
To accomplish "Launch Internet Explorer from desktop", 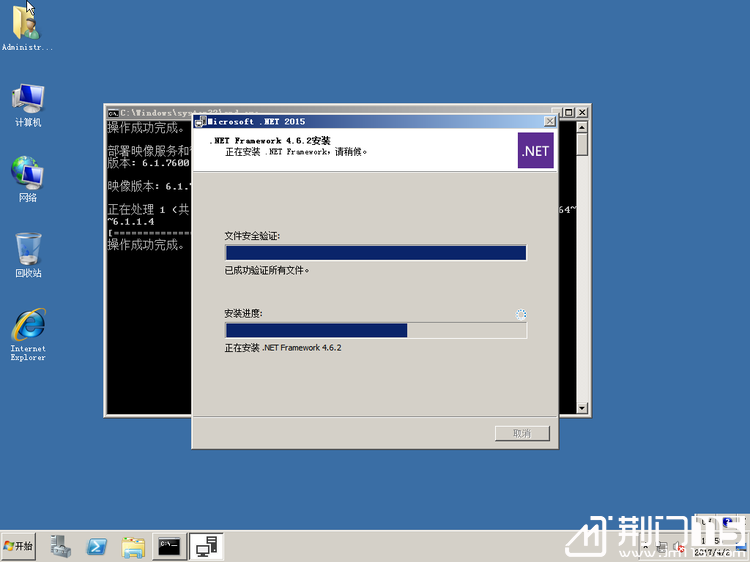I will point(28,334).
